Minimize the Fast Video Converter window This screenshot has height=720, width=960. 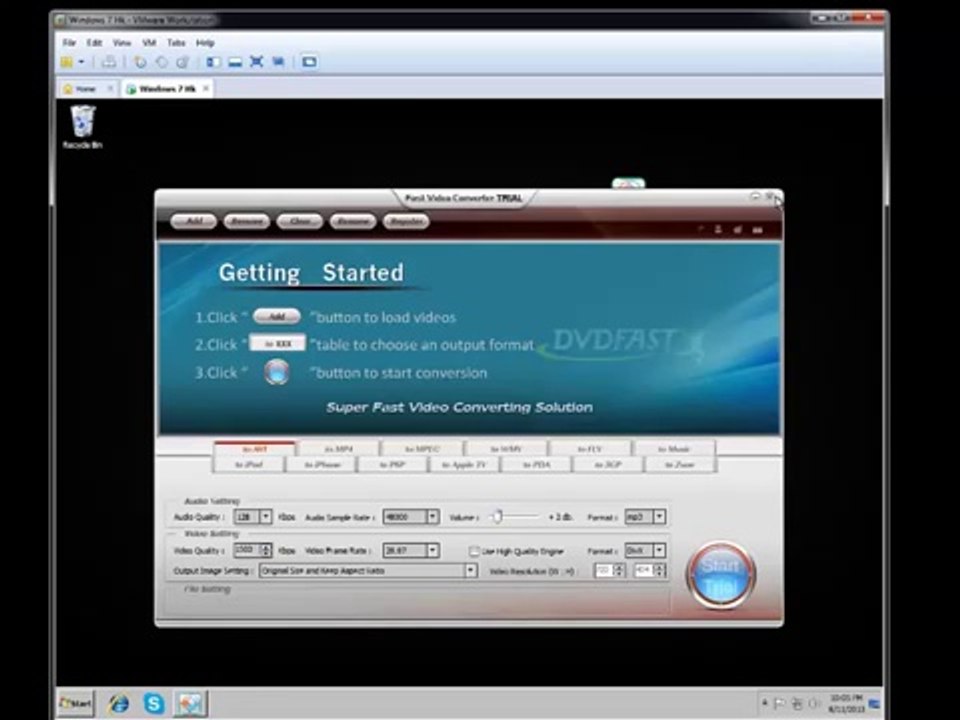(755, 197)
